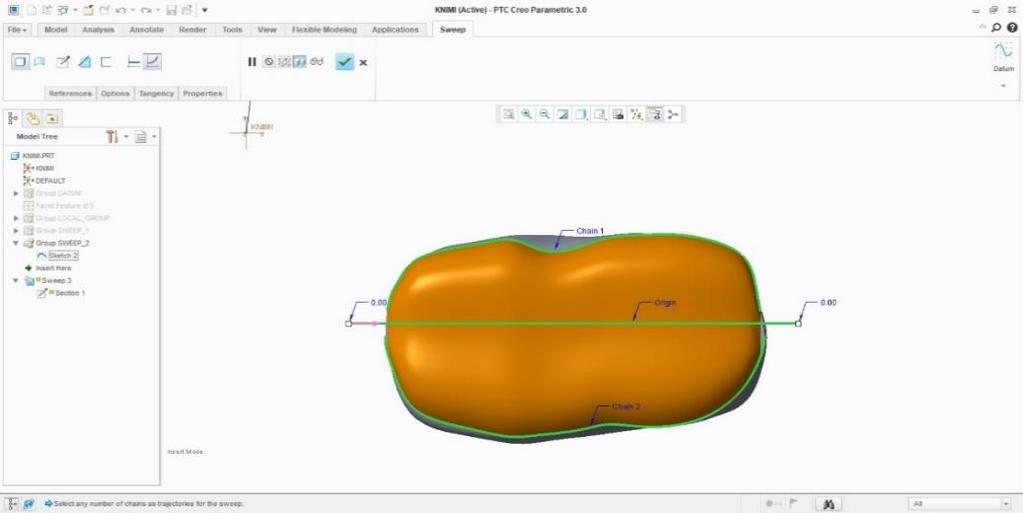Click the Zoom Out icon
Image resolution: width=1023 pixels, height=513 pixels.
point(545,114)
